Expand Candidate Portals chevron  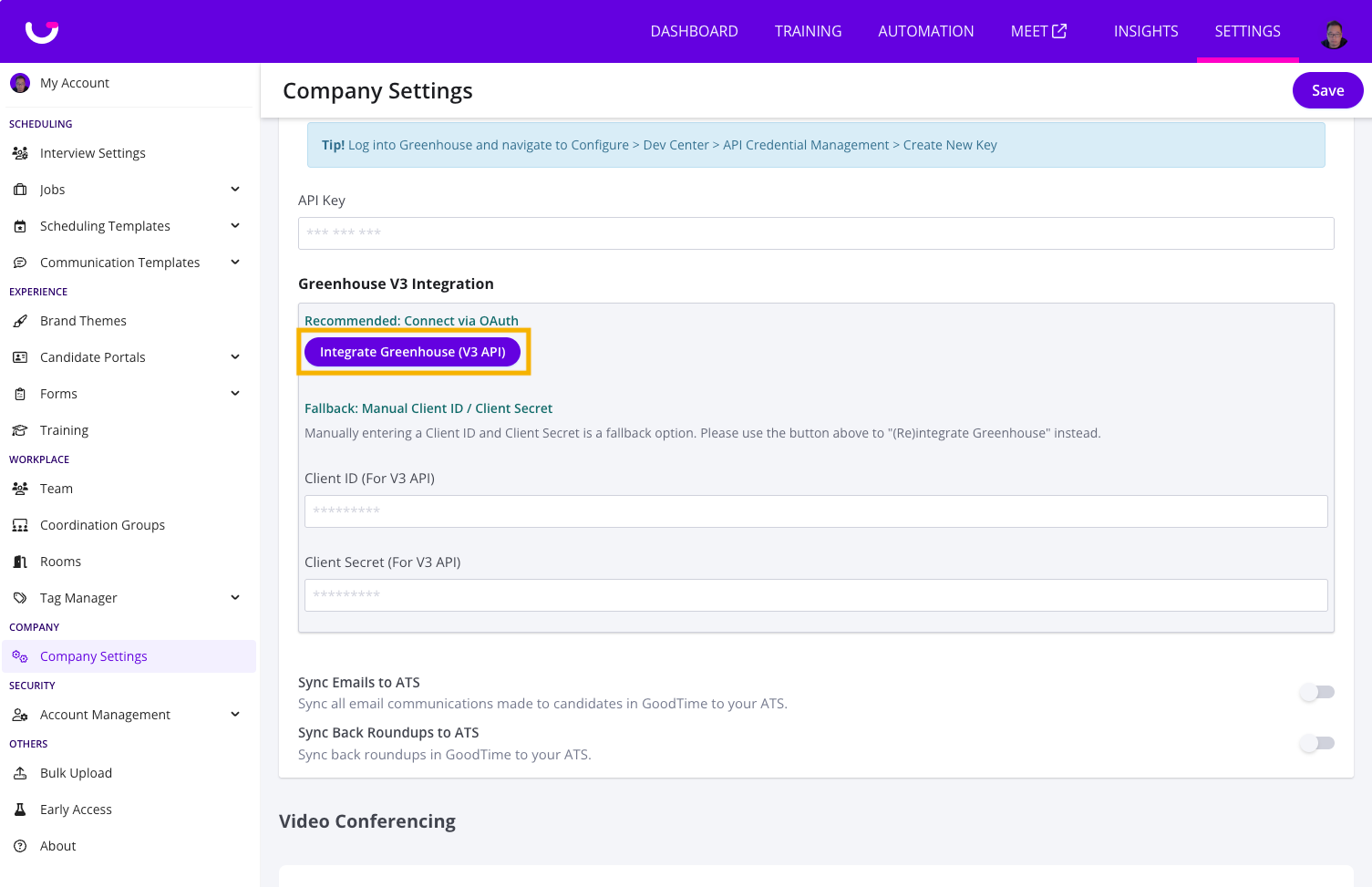235,356
